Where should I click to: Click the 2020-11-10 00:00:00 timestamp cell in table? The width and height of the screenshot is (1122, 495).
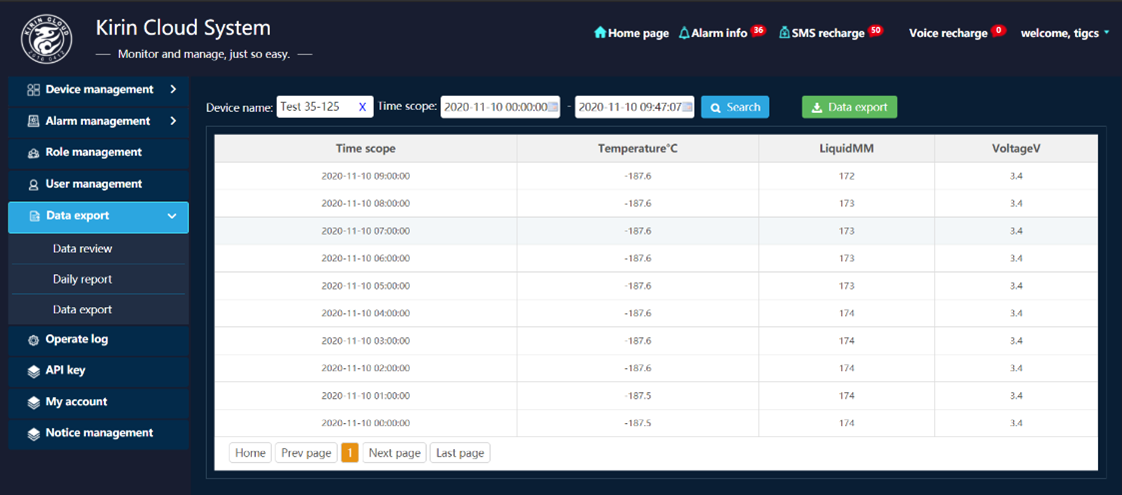pyautogui.click(x=366, y=423)
